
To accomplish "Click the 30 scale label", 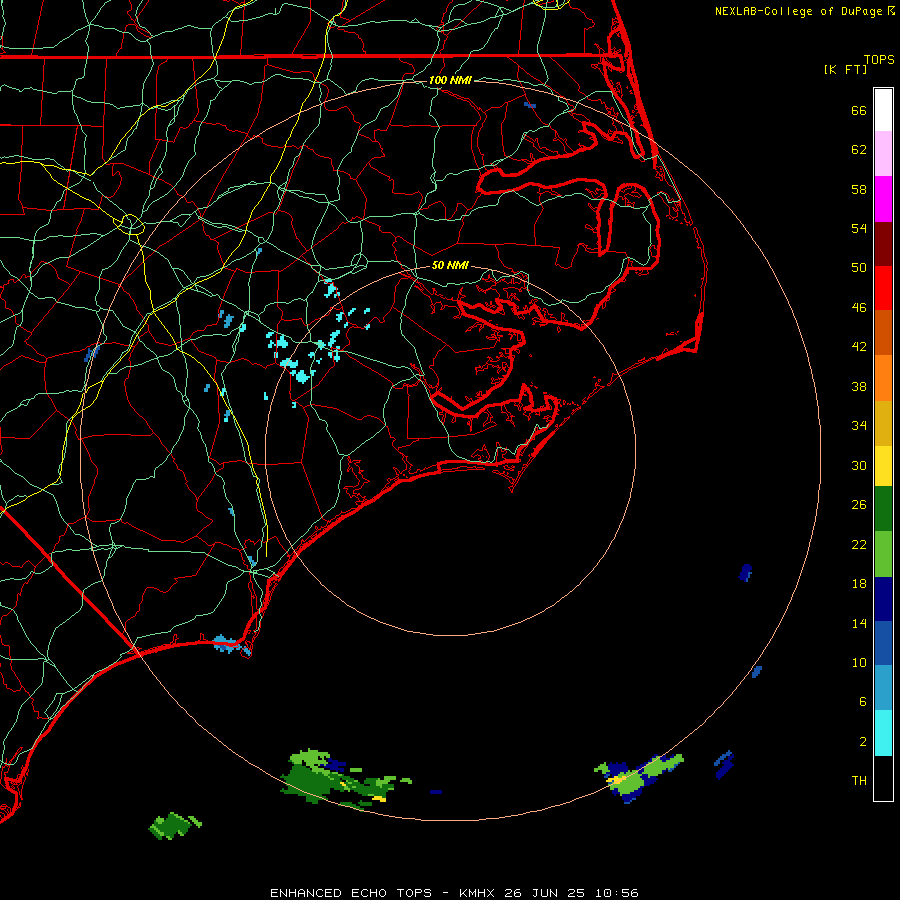I will point(859,465).
